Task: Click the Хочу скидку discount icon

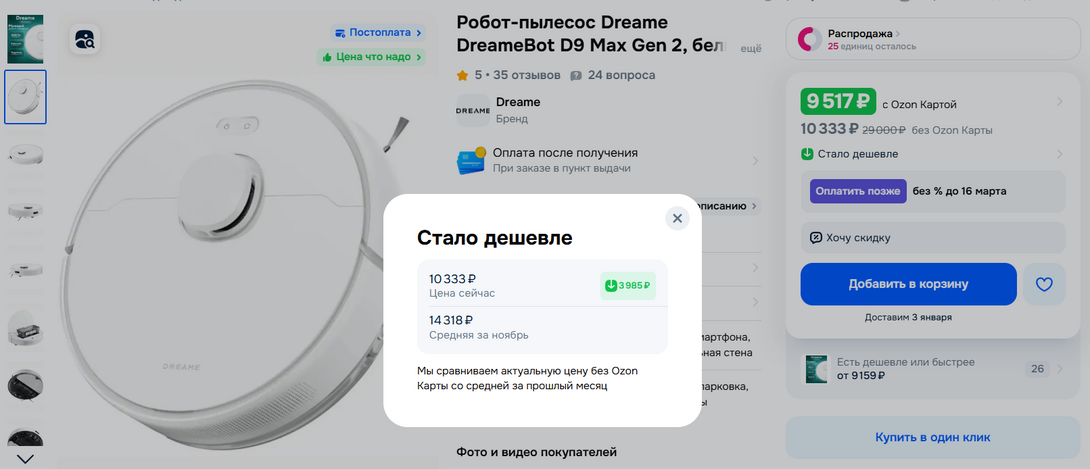Action: (816, 238)
